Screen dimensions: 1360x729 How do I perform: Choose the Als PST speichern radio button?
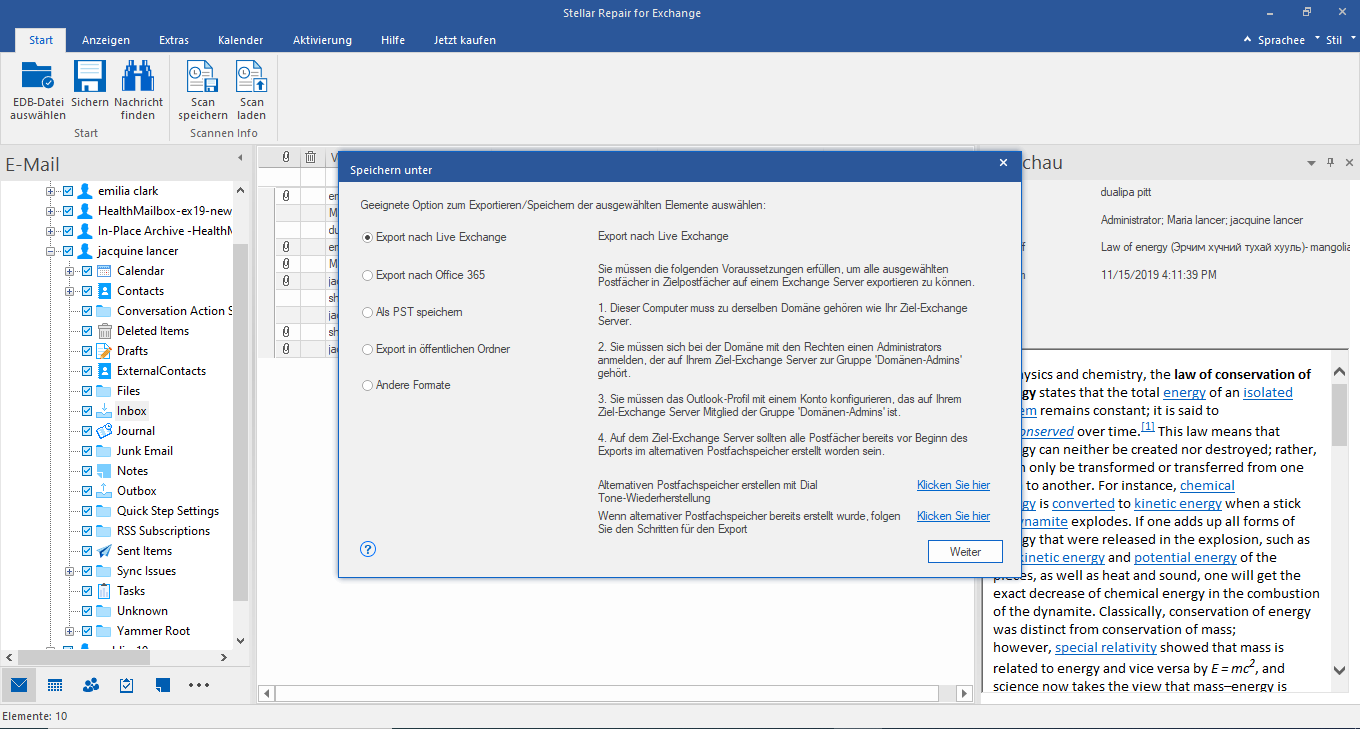pyautogui.click(x=368, y=312)
